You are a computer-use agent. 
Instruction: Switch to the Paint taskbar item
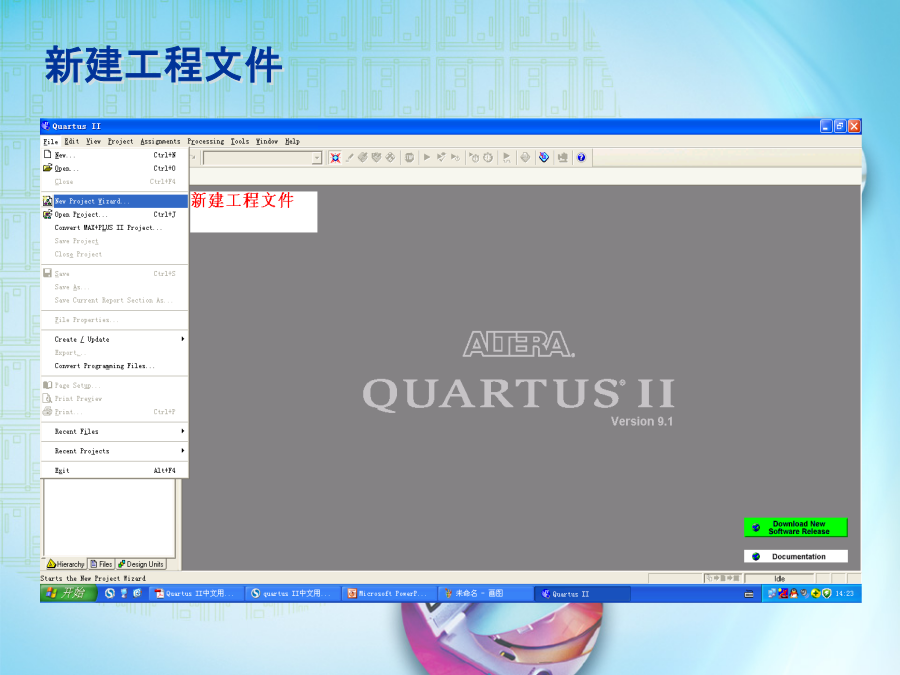pyautogui.click(x=485, y=594)
